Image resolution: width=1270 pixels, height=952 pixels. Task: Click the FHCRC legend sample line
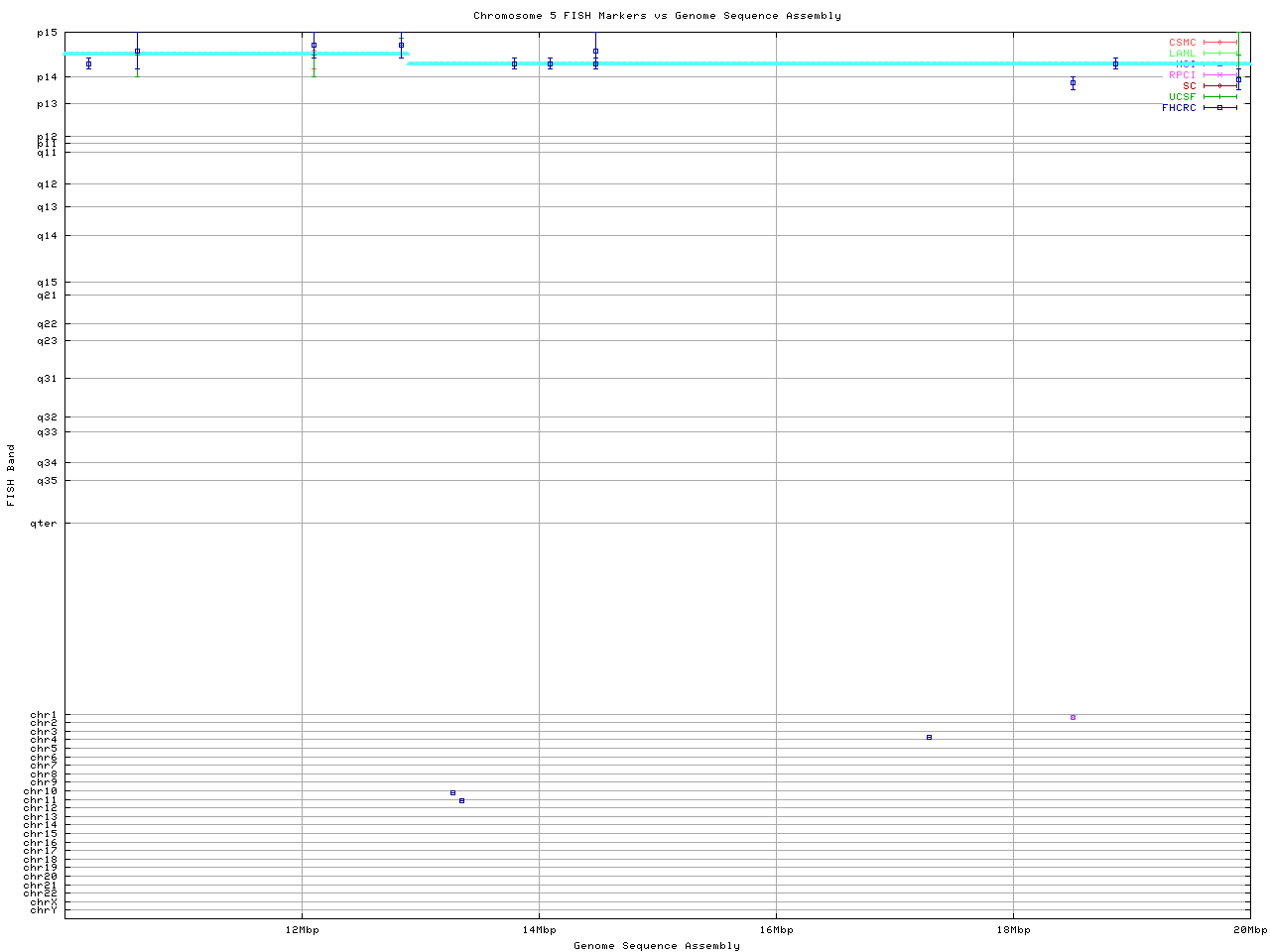click(1219, 107)
